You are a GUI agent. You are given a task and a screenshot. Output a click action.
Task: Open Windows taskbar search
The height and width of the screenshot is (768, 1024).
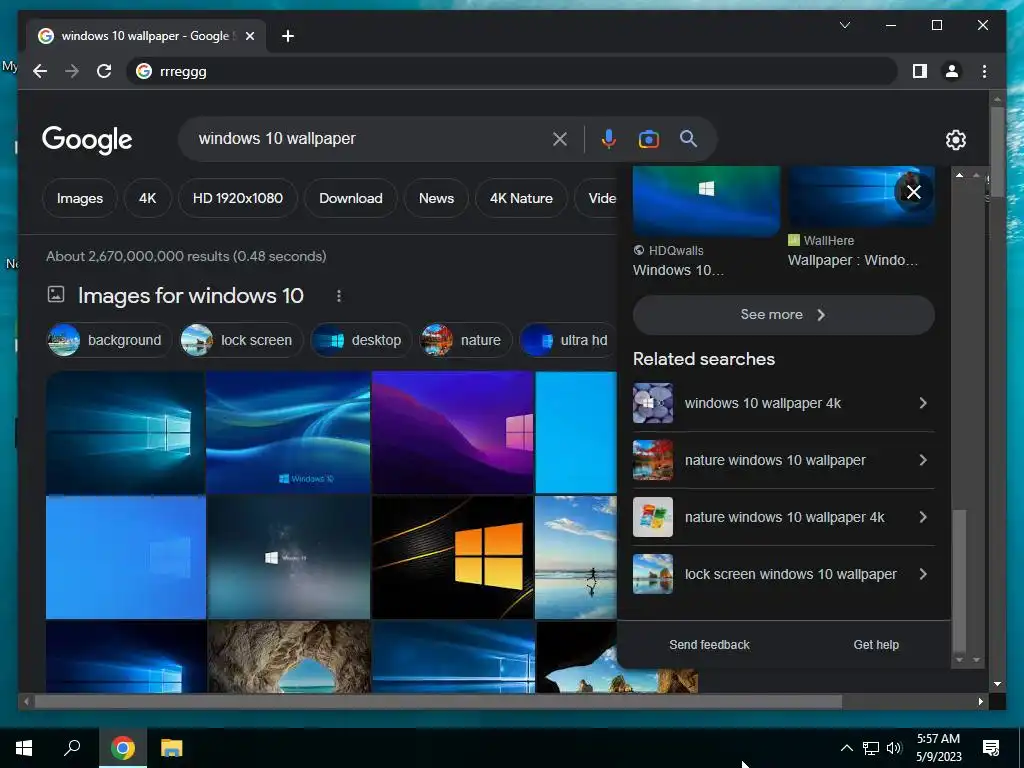coord(72,748)
